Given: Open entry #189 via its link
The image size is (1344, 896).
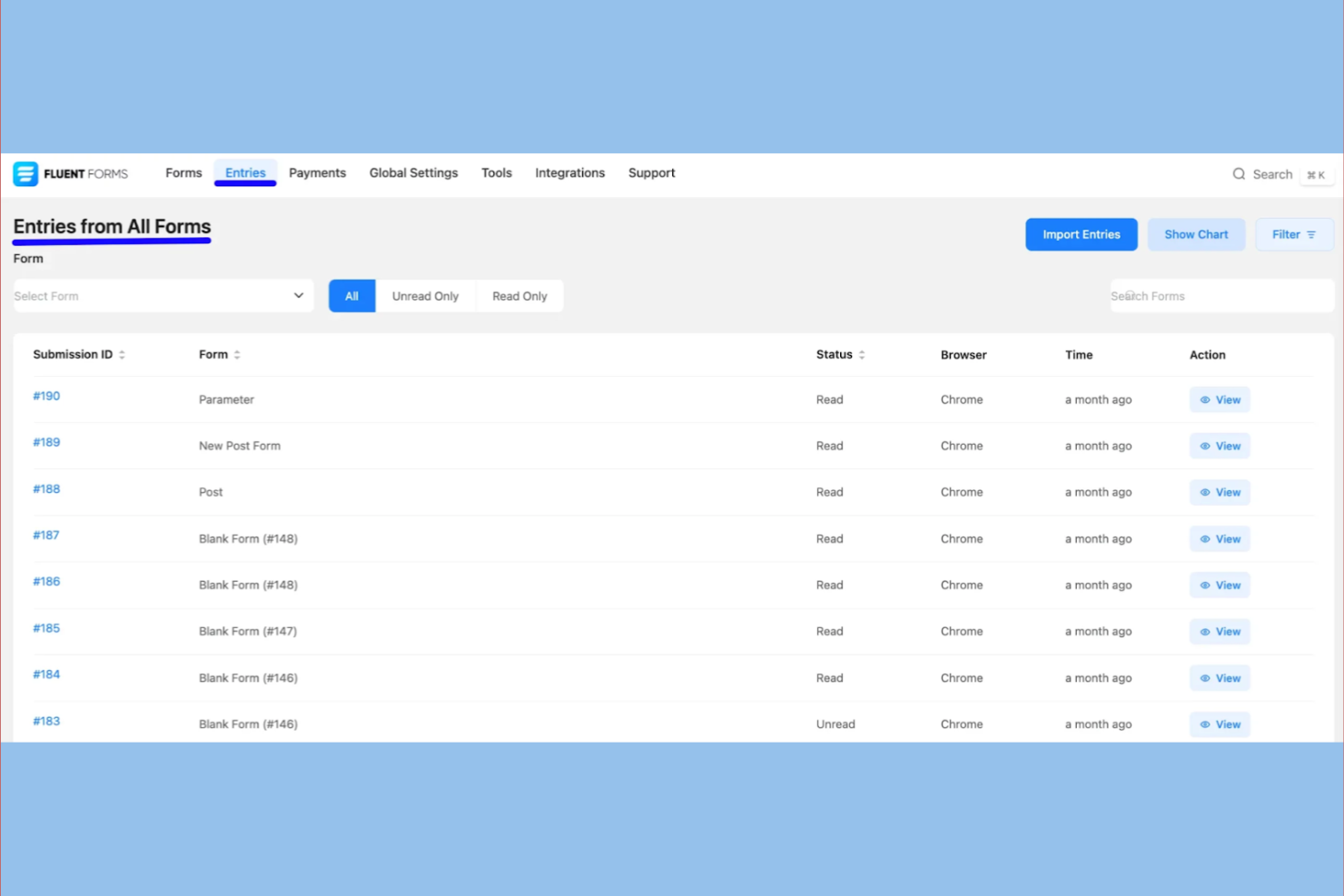Looking at the screenshot, I should pyautogui.click(x=46, y=442).
